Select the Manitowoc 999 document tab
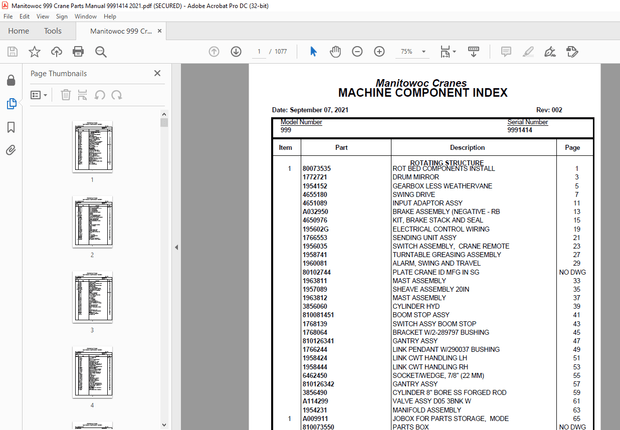Screen dimensions: 620x430 coord(121,31)
